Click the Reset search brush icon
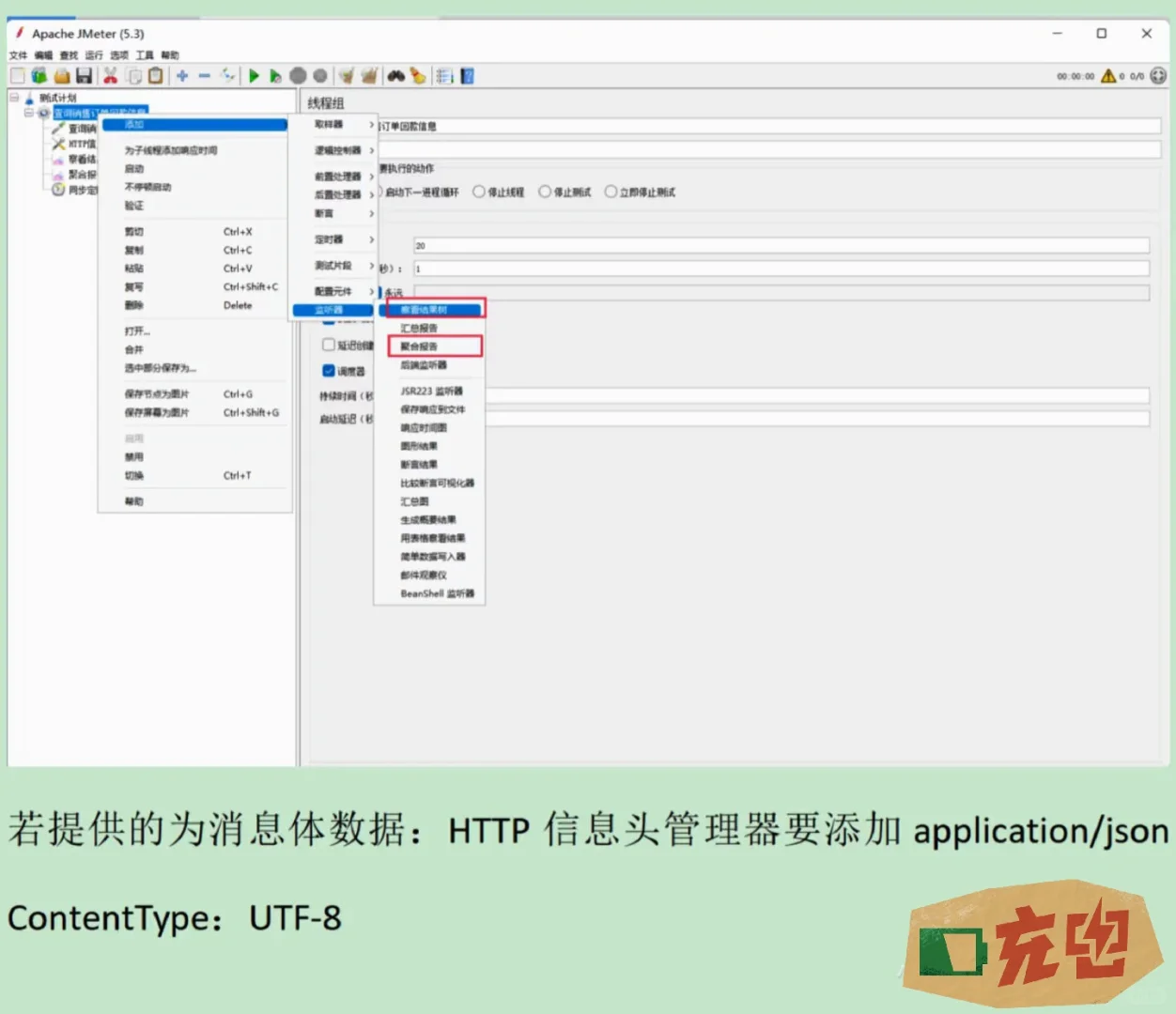Screen dimensions: 1176x1014 coord(418,76)
